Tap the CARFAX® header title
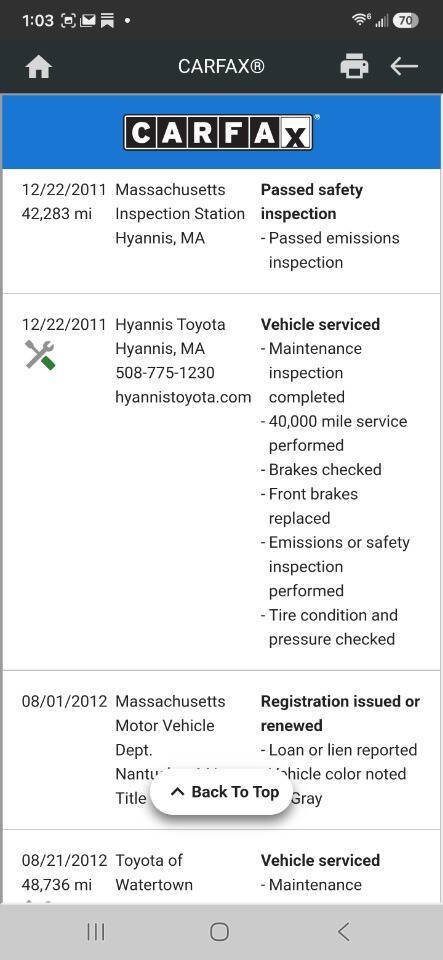 (x=222, y=66)
